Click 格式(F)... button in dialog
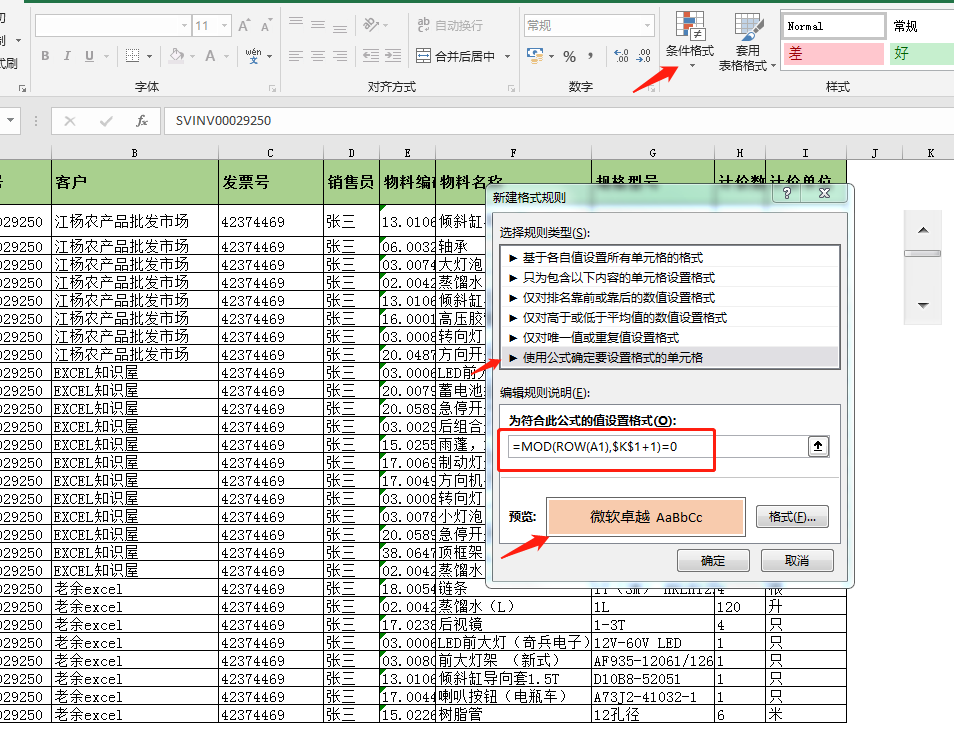Screen dimensions: 954x738 [792, 517]
